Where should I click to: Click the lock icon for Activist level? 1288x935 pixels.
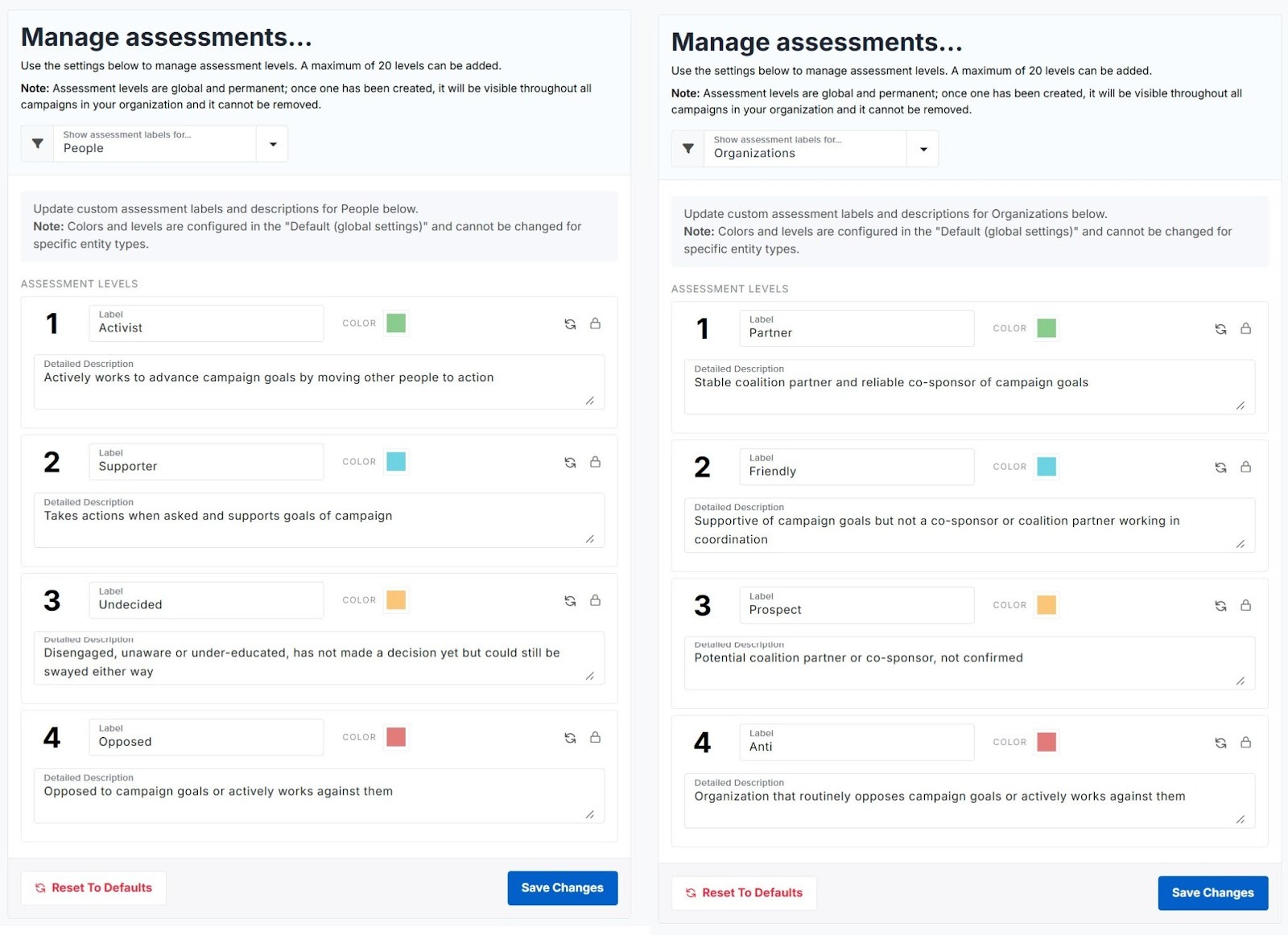tap(595, 323)
